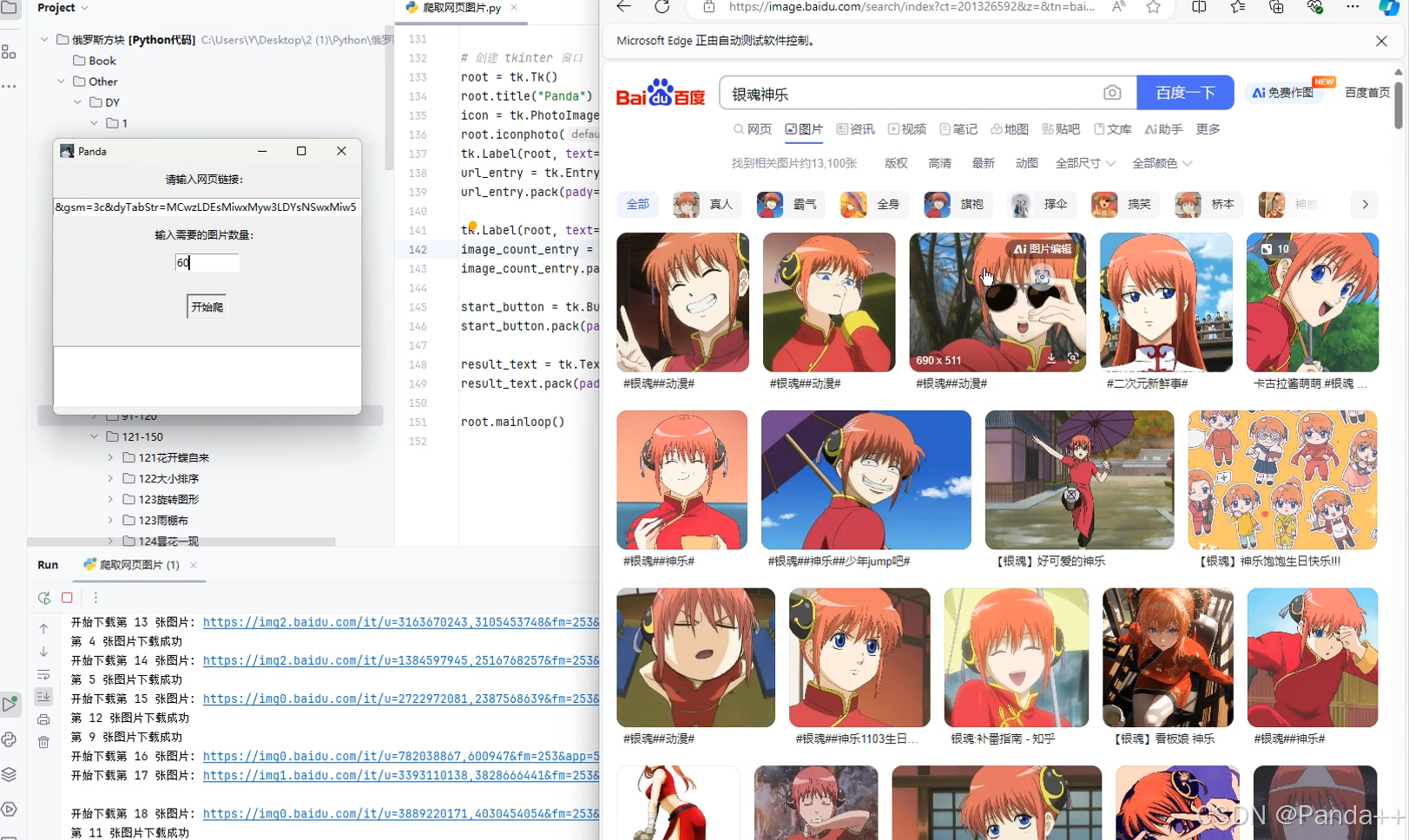Switch to 地图 tab on Baidu
The width and height of the screenshot is (1409, 840).
click(1010, 129)
